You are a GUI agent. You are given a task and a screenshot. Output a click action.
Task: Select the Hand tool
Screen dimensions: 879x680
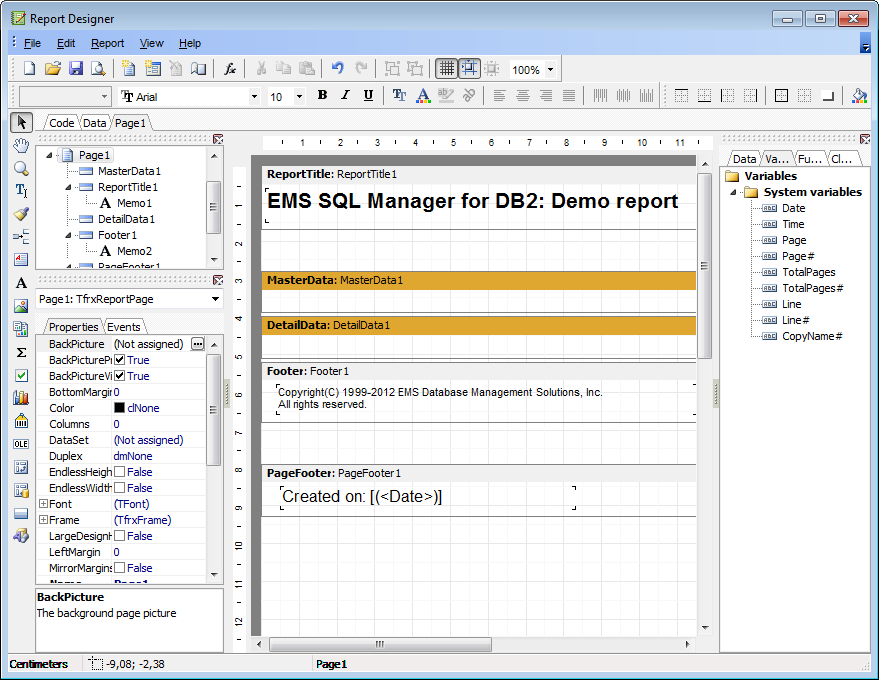(21, 145)
